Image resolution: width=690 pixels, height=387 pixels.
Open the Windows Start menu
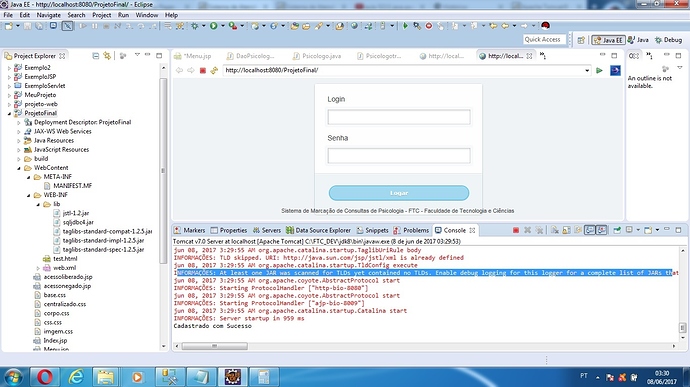click(13, 377)
